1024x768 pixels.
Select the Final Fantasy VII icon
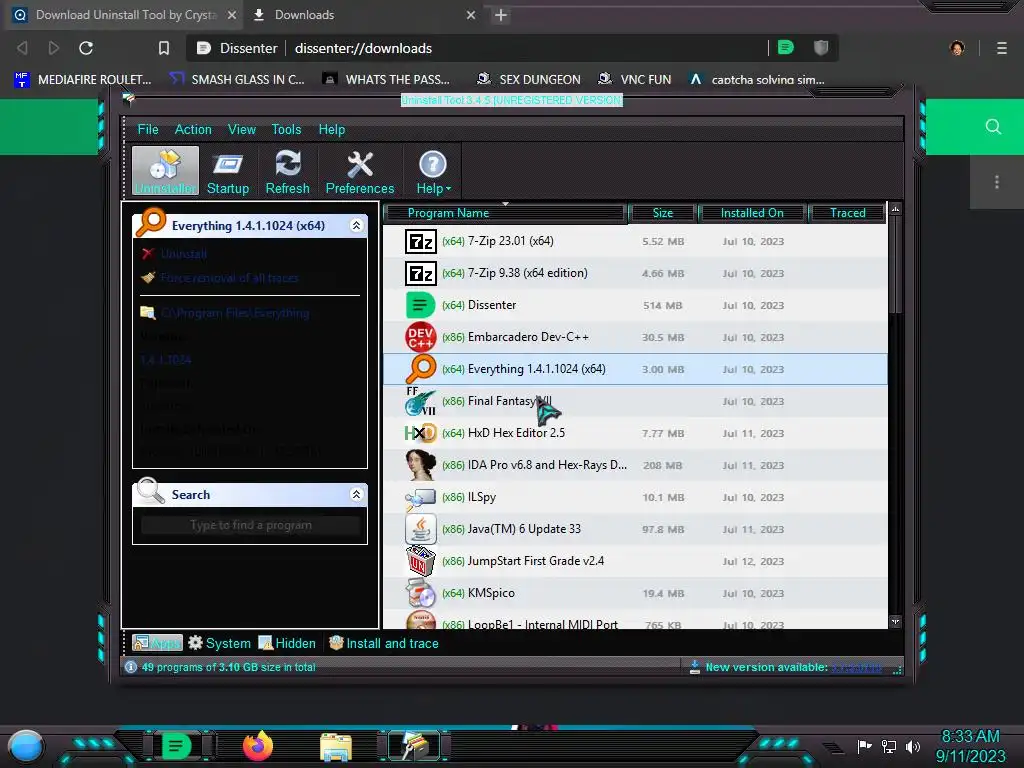[x=421, y=401]
